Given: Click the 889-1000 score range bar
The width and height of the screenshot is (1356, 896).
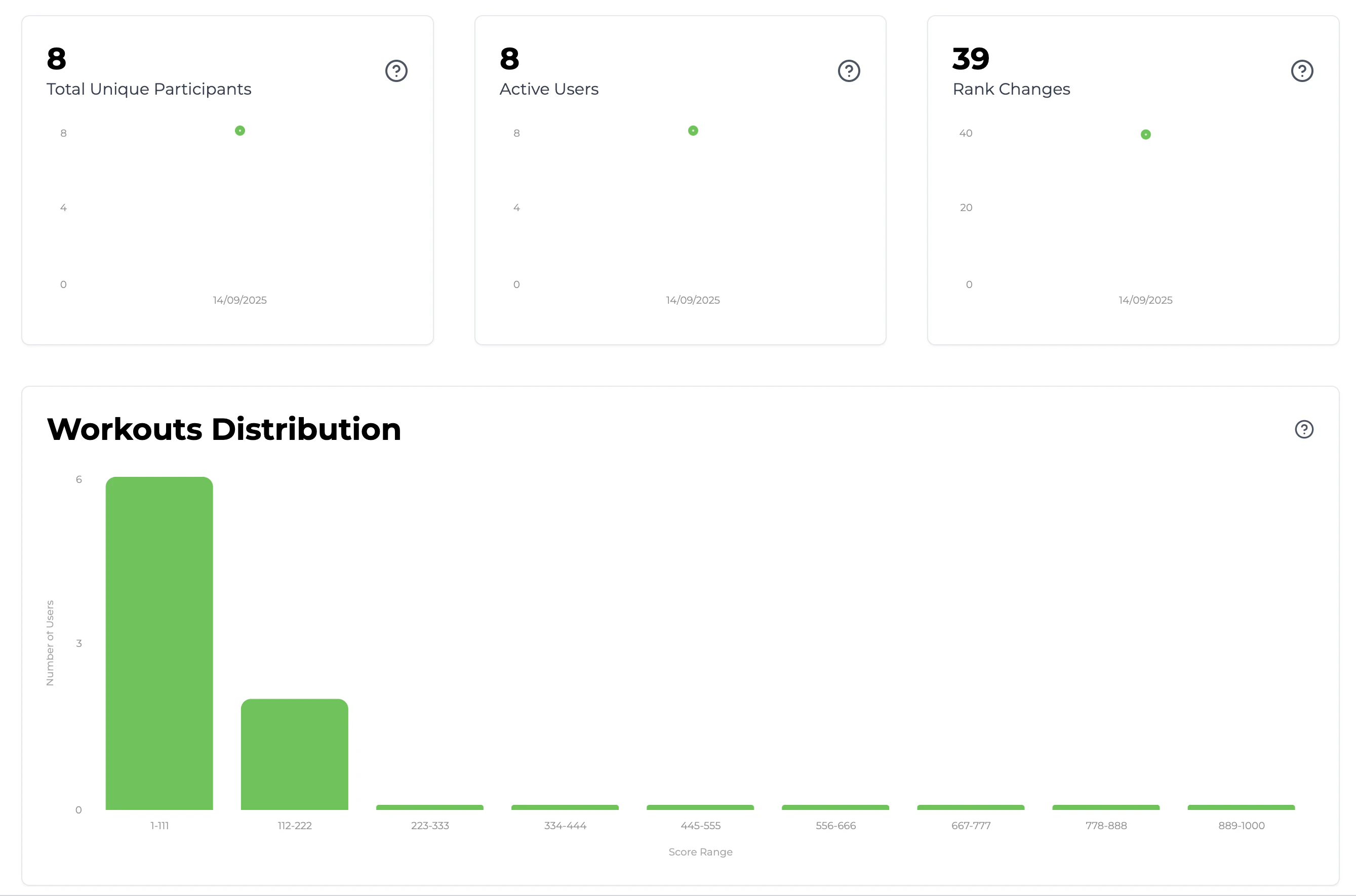Looking at the screenshot, I should pyautogui.click(x=1241, y=807).
